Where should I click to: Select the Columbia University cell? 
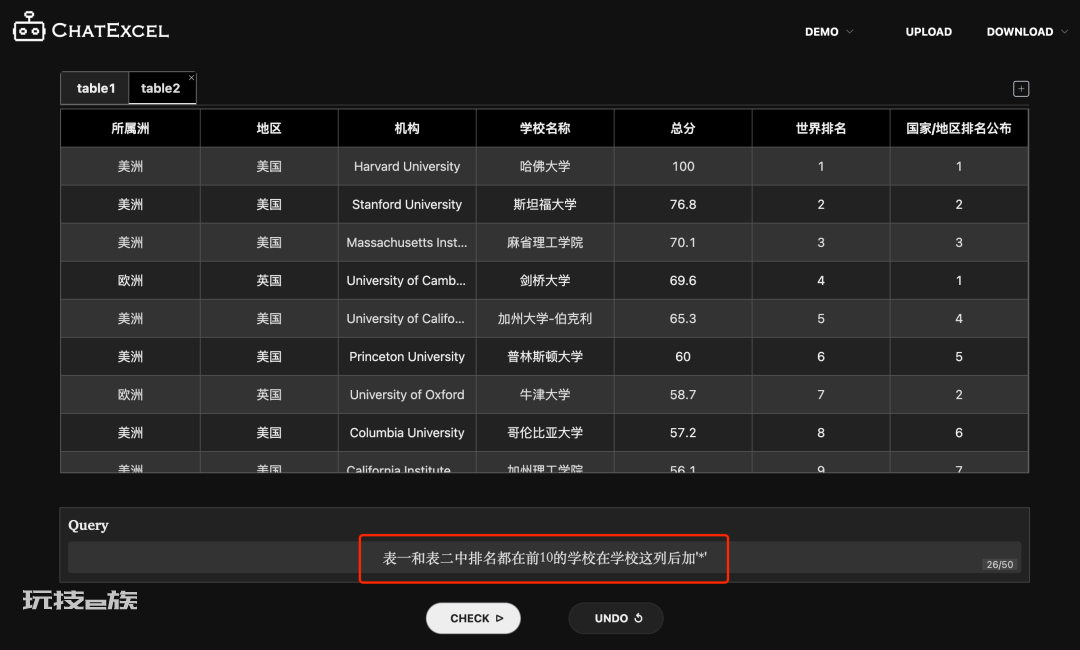[x=407, y=432]
